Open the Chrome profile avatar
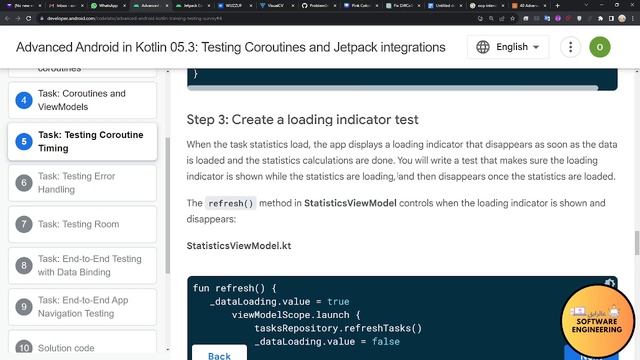 click(x=622, y=18)
